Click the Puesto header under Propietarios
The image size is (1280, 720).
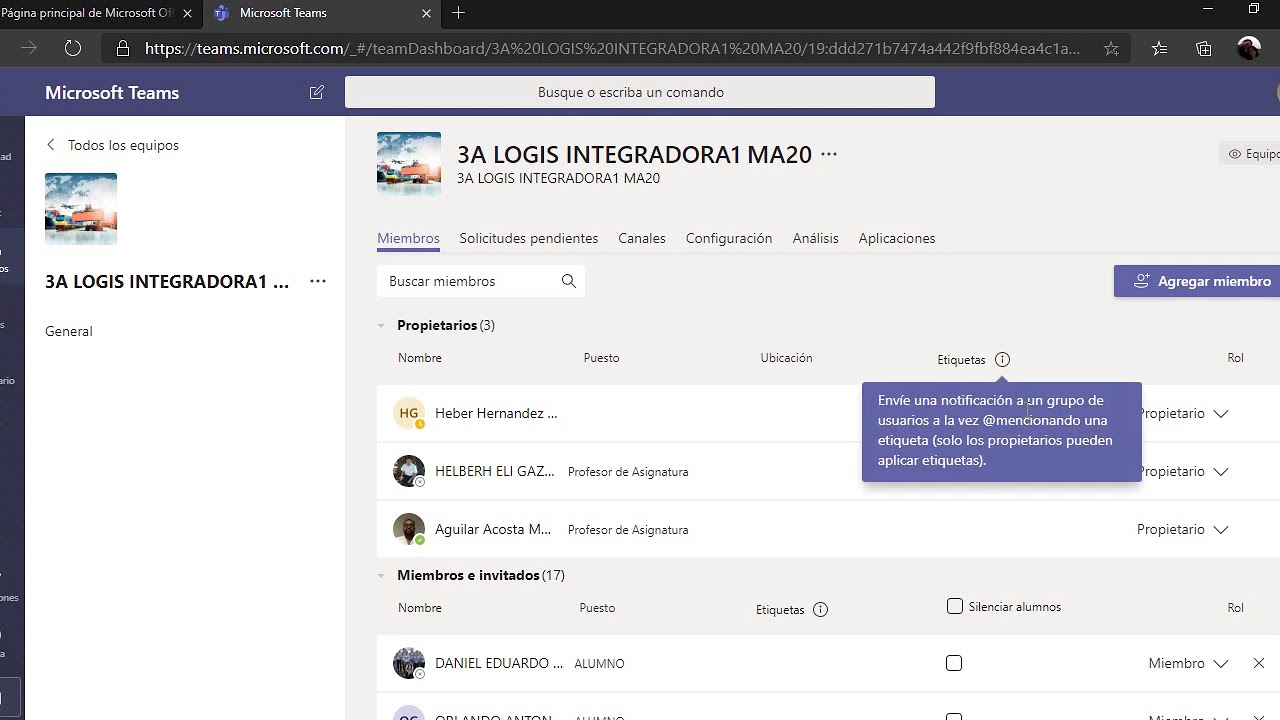602,358
